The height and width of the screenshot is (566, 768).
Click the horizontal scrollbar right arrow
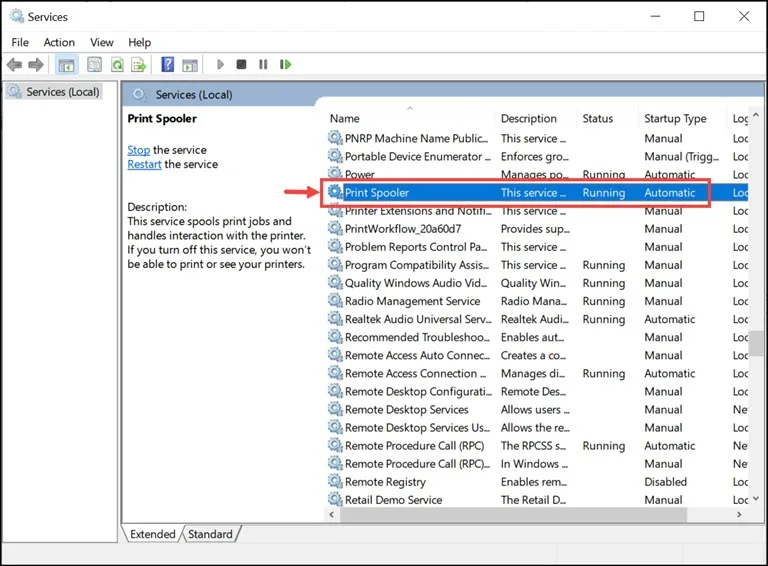click(739, 514)
